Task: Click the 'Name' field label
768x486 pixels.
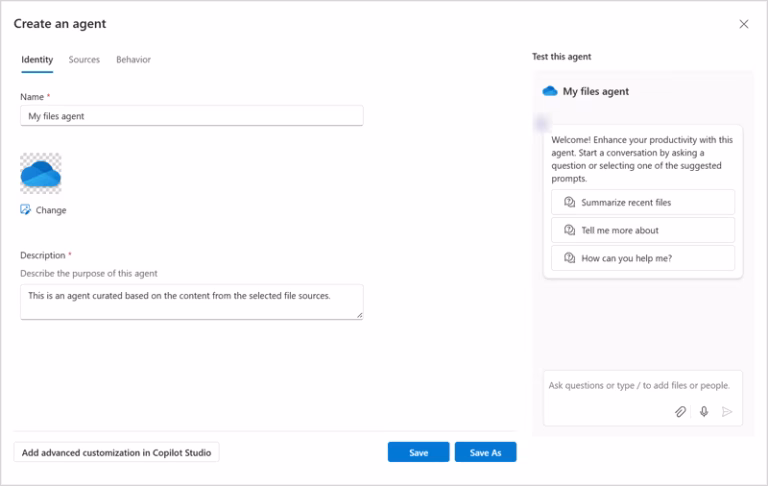Action: tap(32, 97)
